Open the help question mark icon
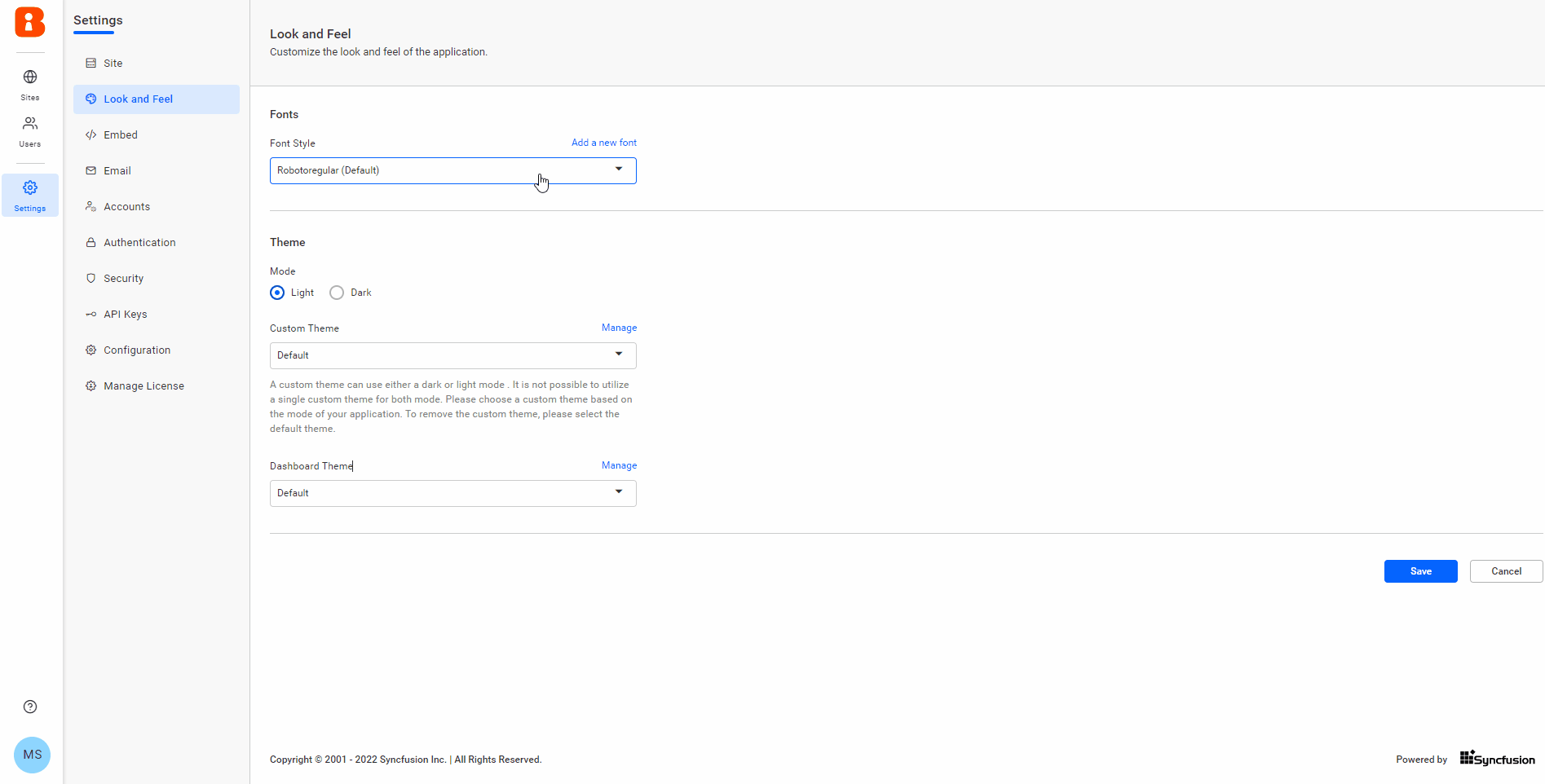Image resolution: width=1545 pixels, height=784 pixels. [x=30, y=707]
